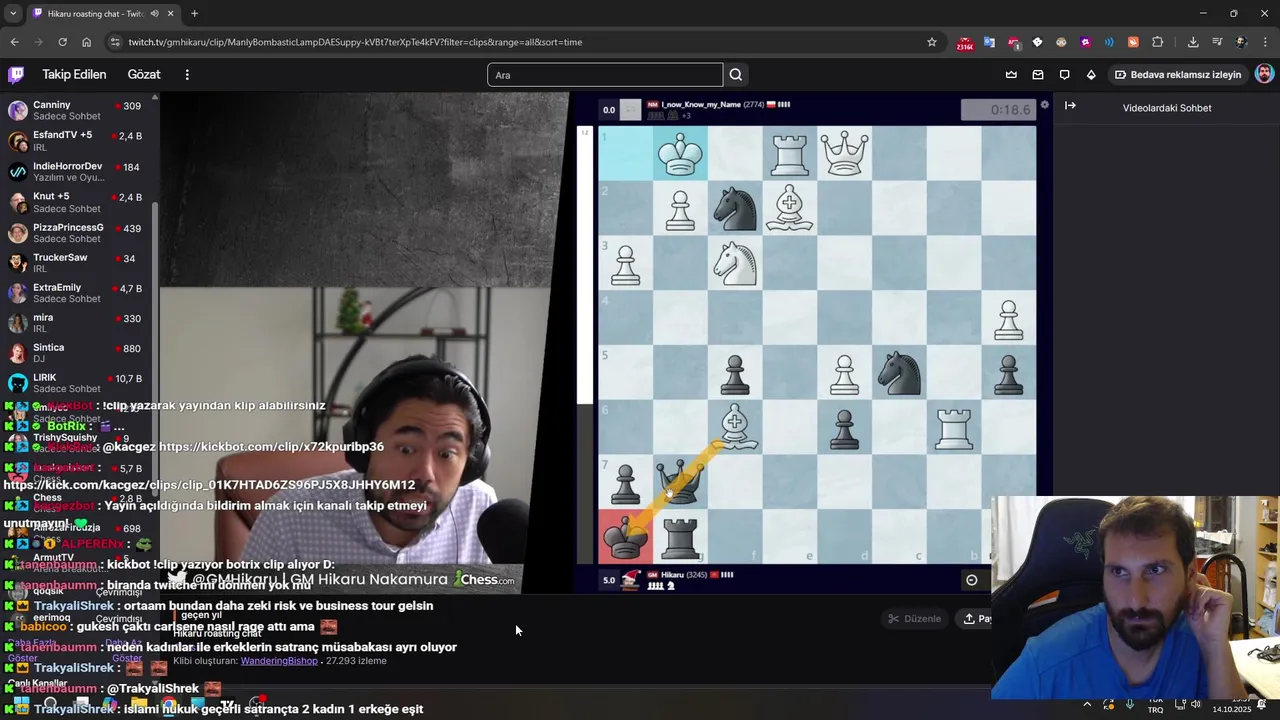Open the media controls icon
The height and width of the screenshot is (720, 1280).
1217,42
